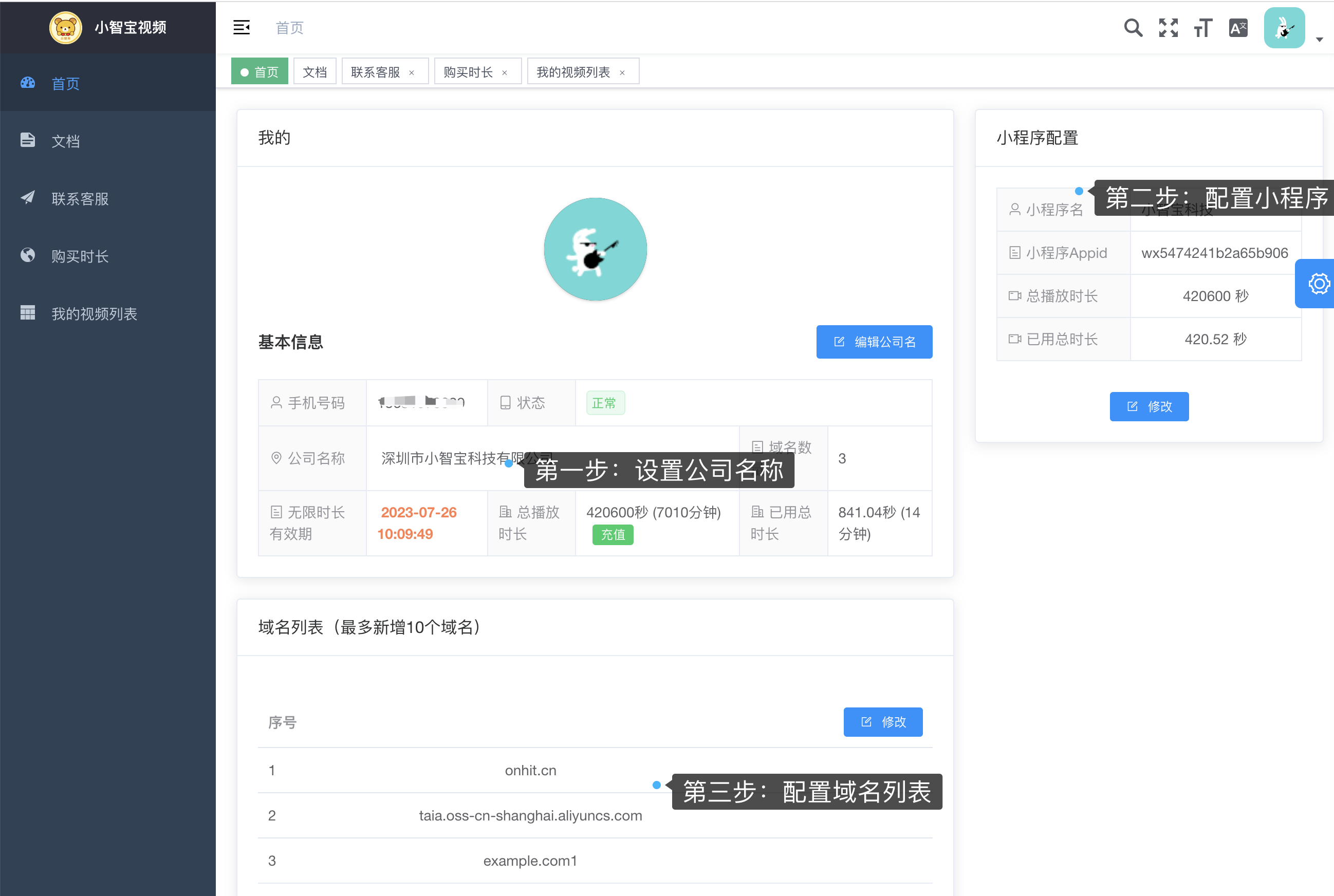
Task: Click 修改 in the 小程序配置 panel
Action: point(1149,406)
